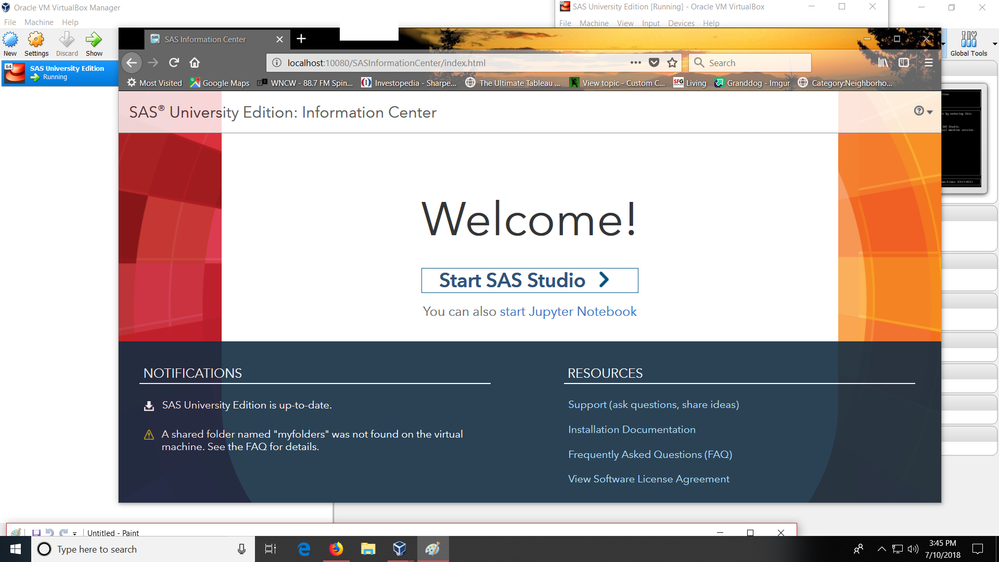Open Settings in VirtualBox Manager toolbar
This screenshot has height=562, width=999.
(36, 43)
